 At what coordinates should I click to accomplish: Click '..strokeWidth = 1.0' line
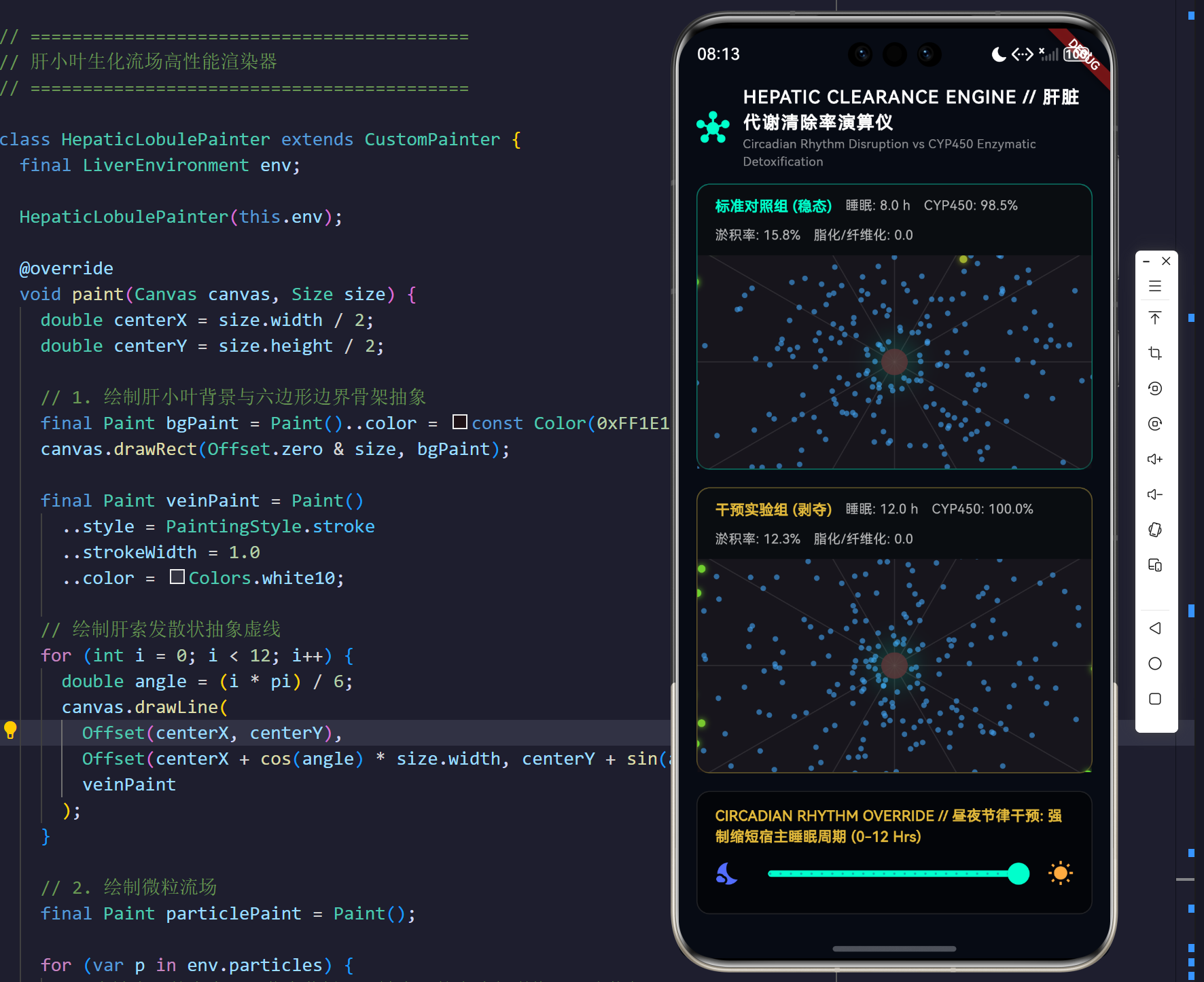(160, 552)
